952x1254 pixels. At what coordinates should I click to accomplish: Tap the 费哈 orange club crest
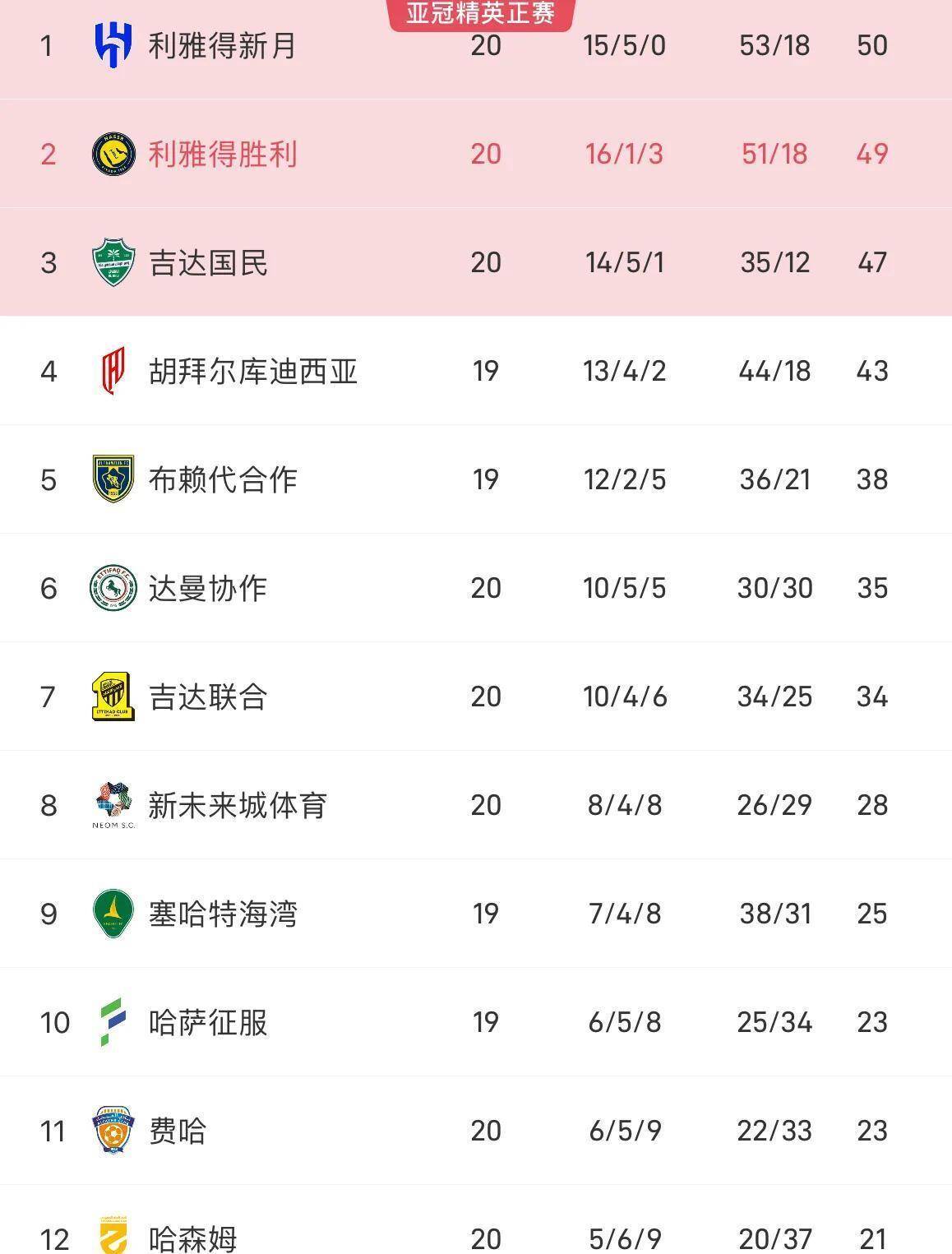click(113, 1131)
